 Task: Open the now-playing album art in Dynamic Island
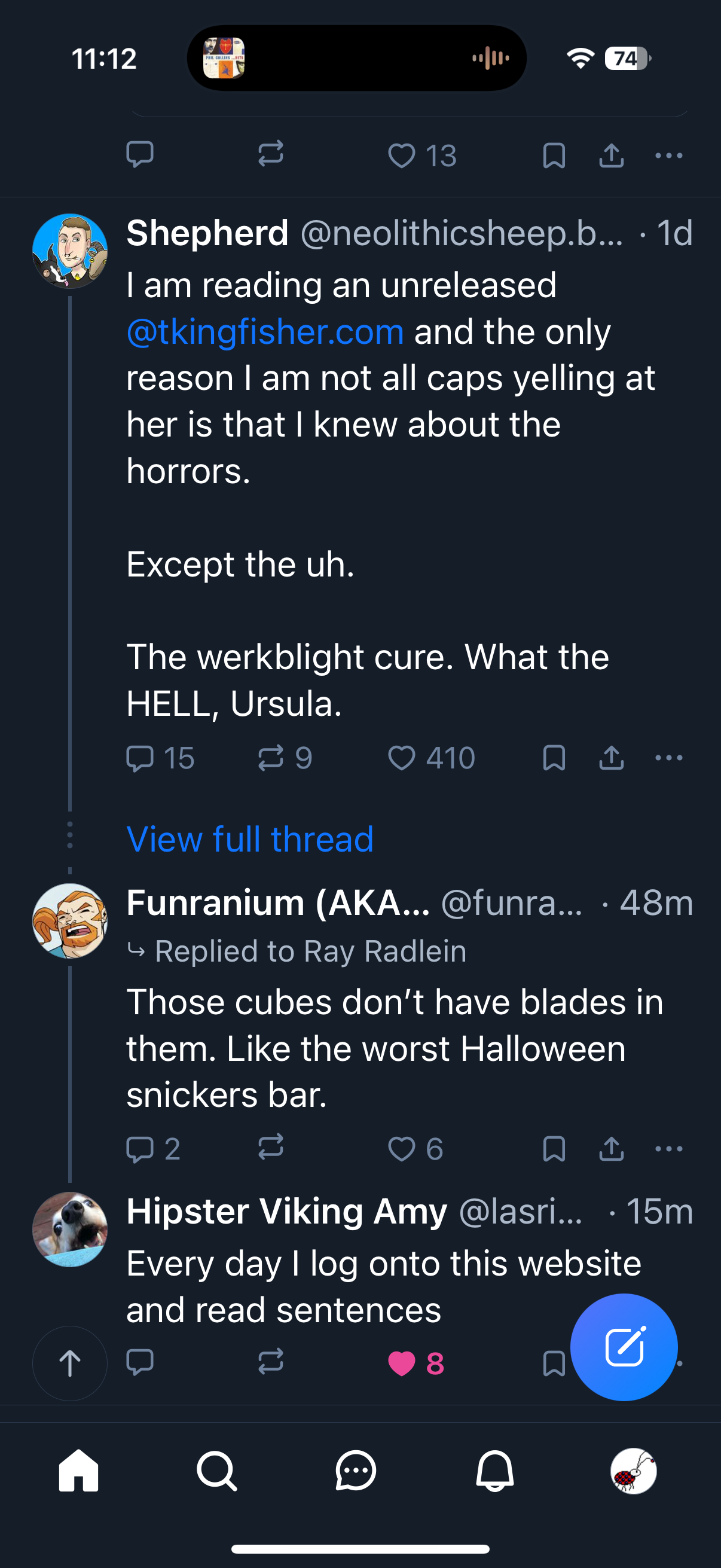click(224, 59)
